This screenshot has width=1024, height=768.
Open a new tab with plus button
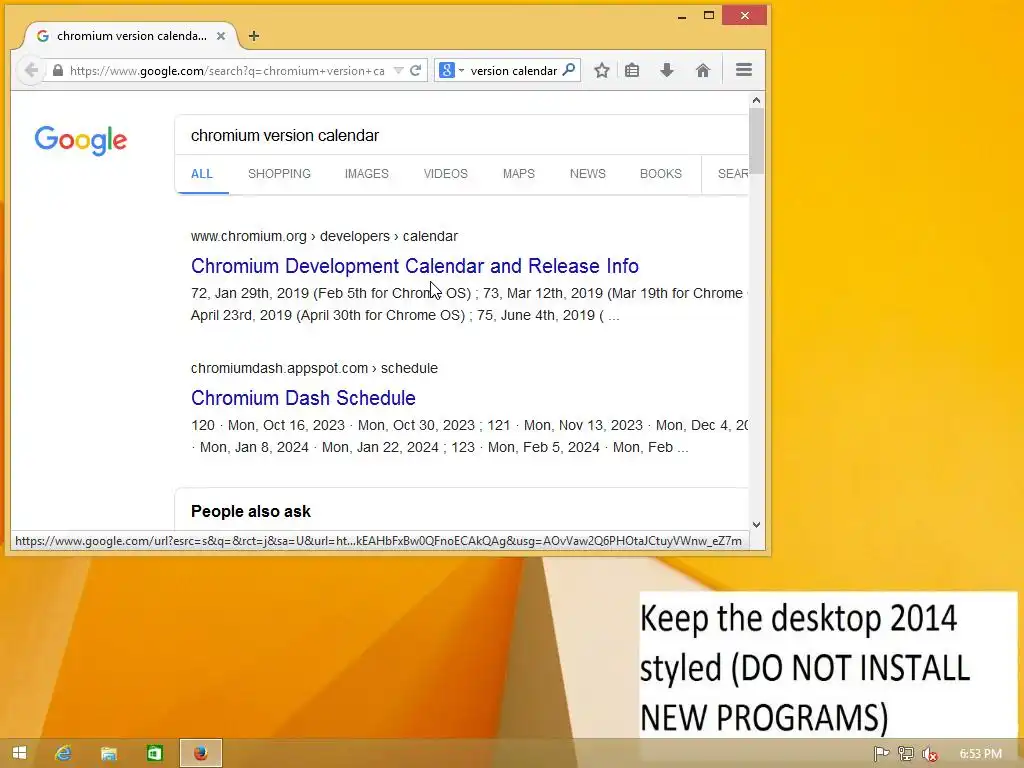[254, 36]
